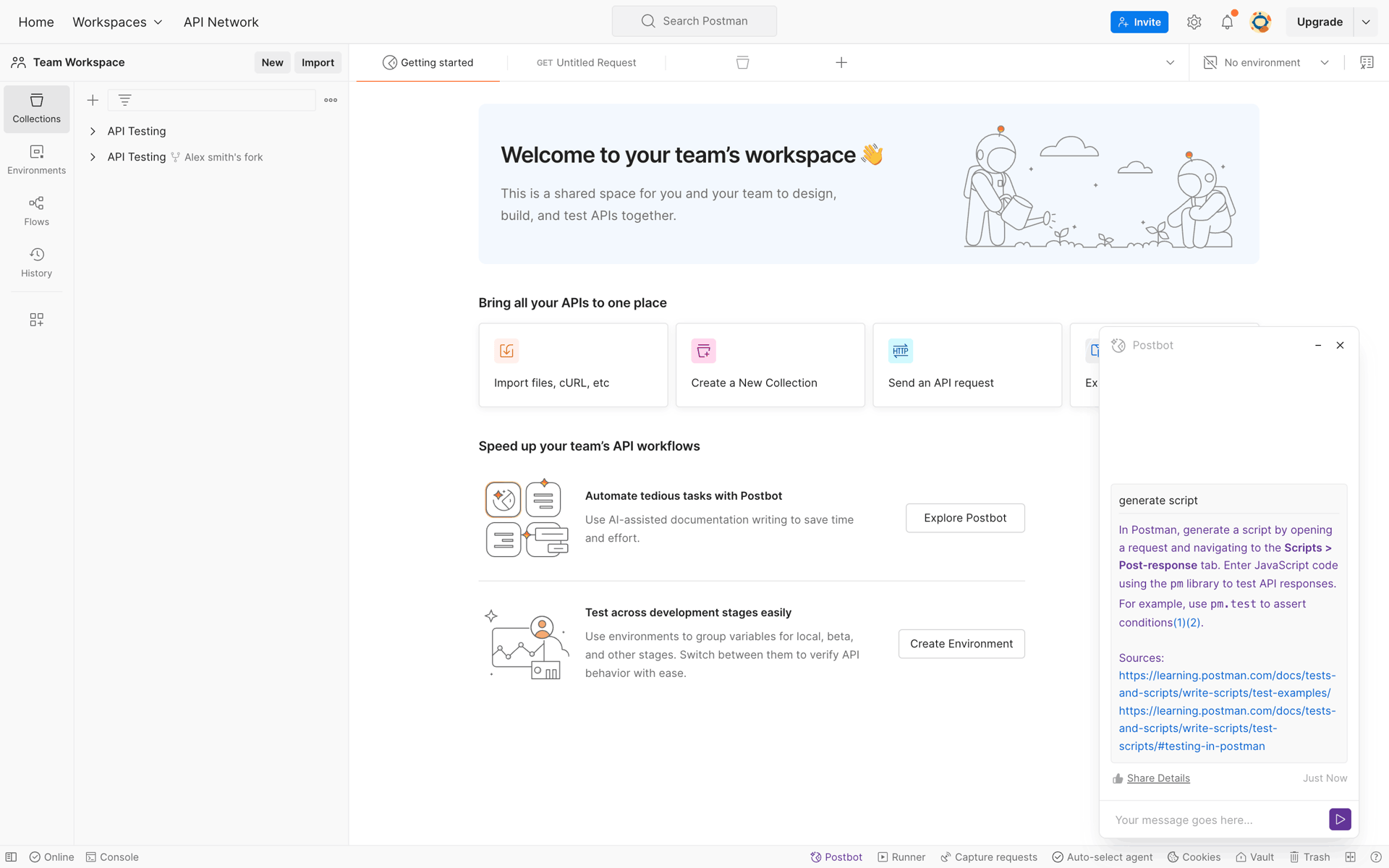Open the test-examples documentation link
The image size is (1389, 868).
tap(1227, 684)
